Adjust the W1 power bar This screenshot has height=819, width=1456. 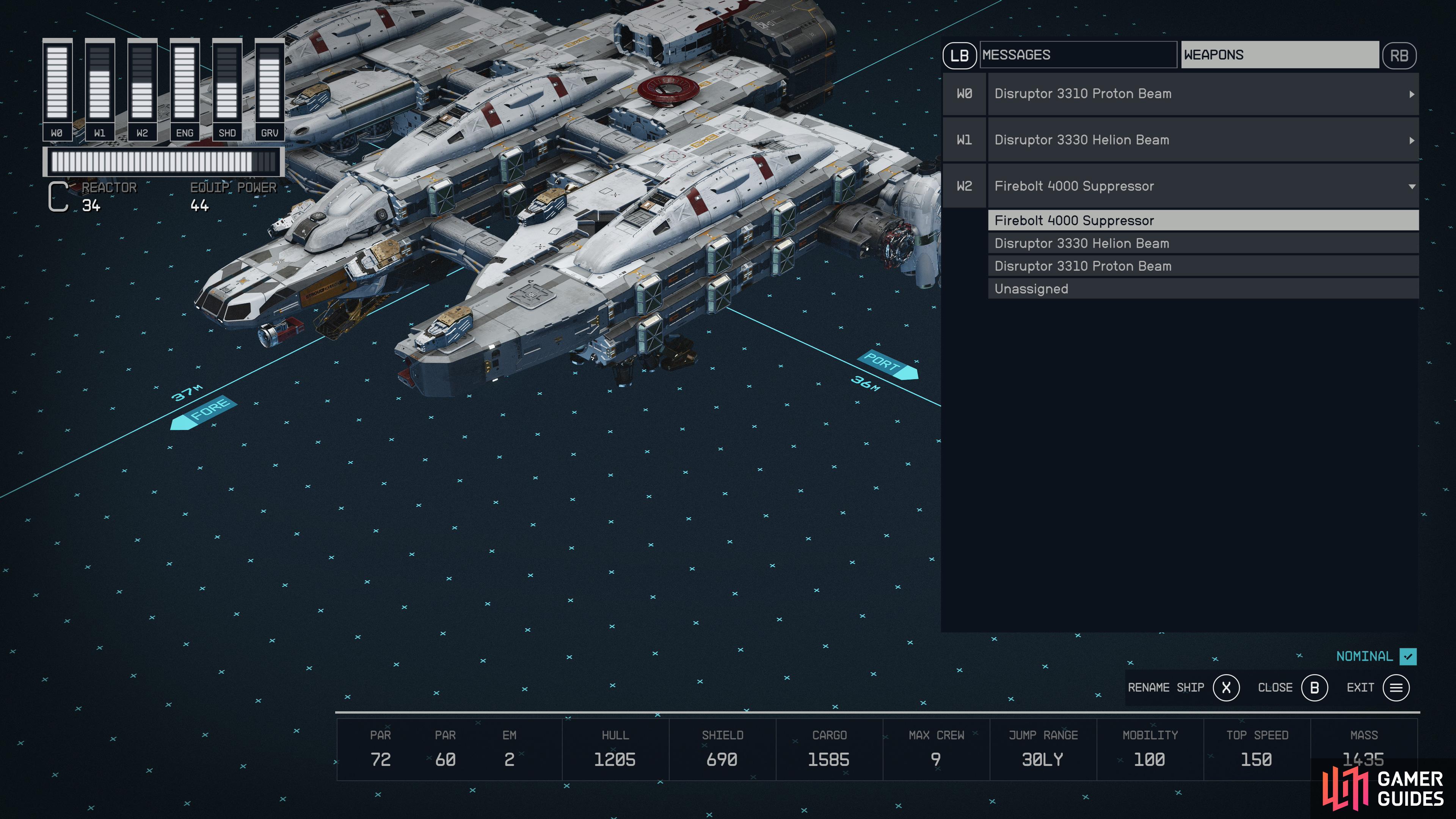tap(100, 82)
